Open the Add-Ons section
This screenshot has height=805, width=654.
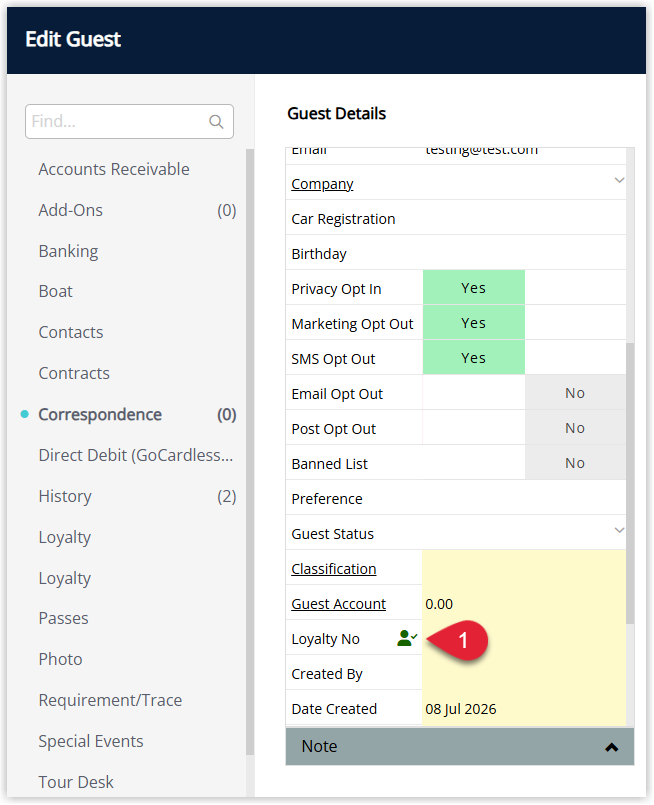(71, 210)
